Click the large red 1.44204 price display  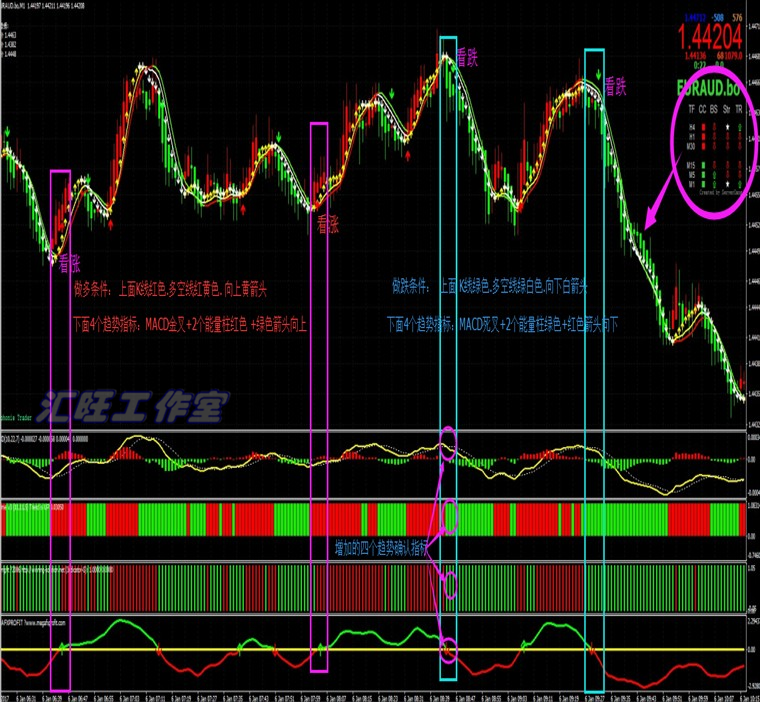point(709,36)
